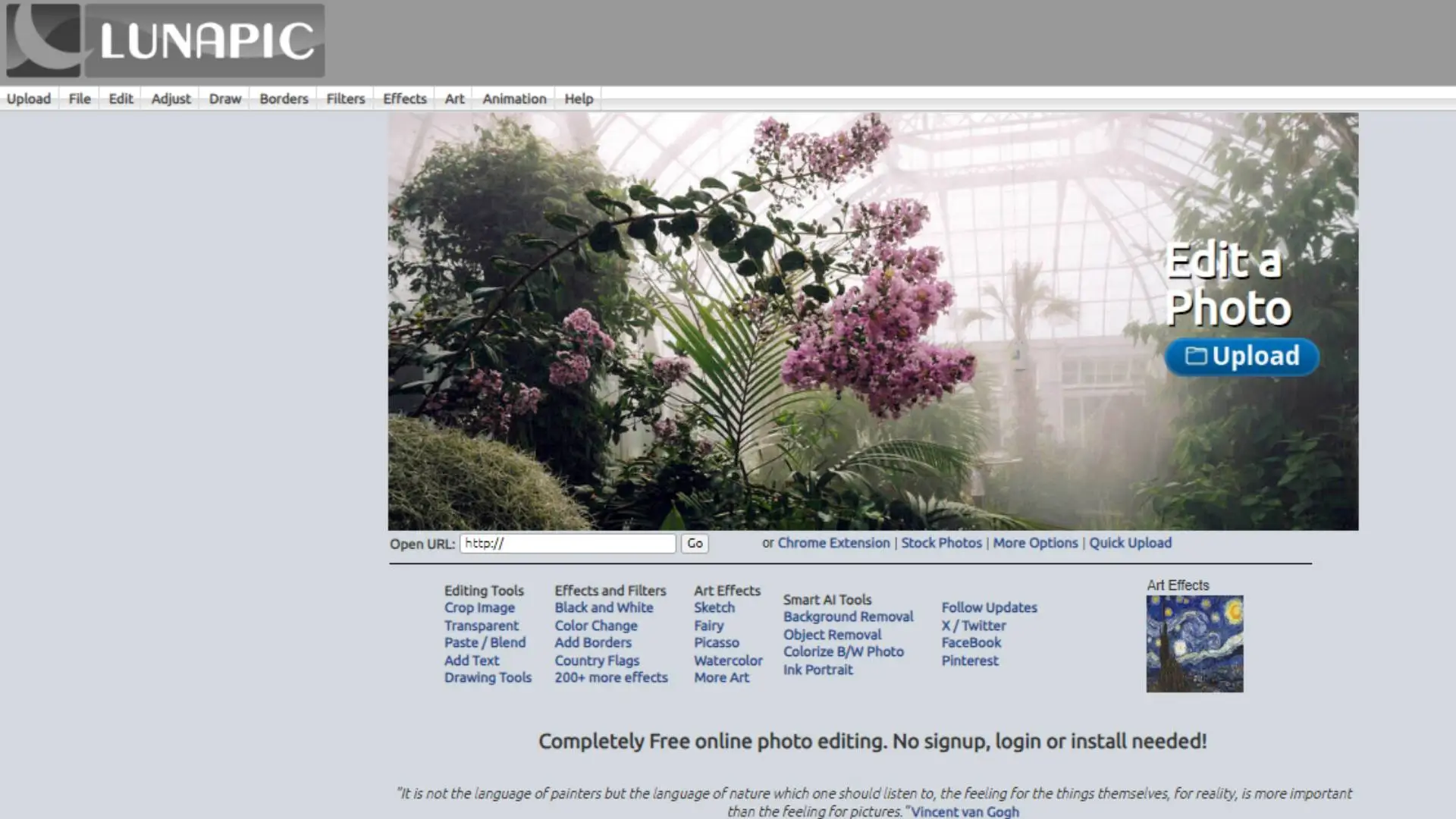Click the Quick Upload link
This screenshot has height=819, width=1456.
point(1130,543)
